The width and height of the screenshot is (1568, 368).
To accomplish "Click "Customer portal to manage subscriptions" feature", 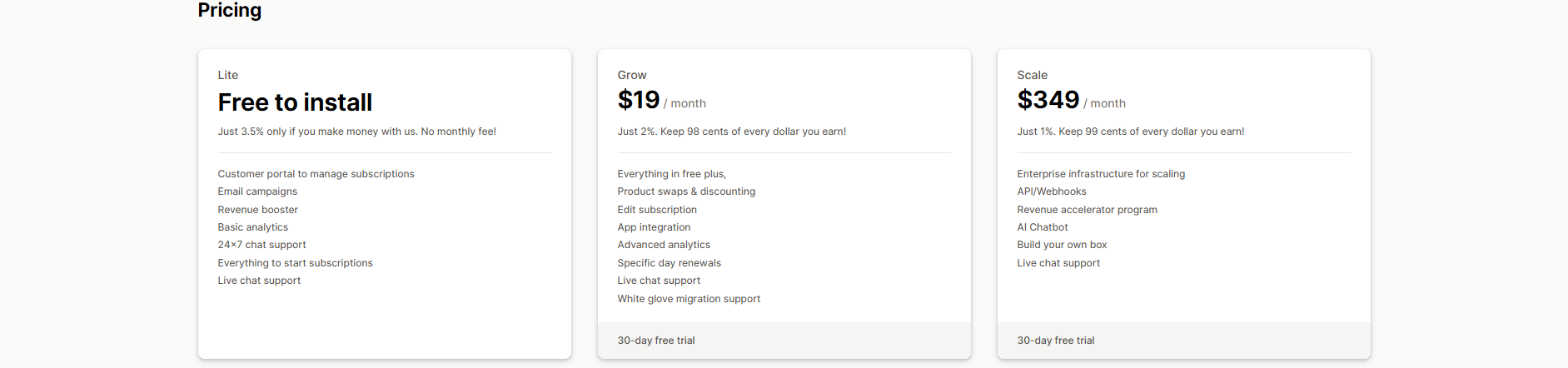I will pos(316,174).
